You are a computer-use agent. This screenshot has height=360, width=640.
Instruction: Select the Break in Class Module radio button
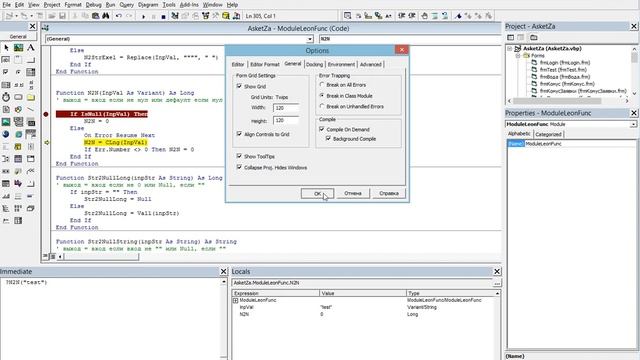(322, 96)
